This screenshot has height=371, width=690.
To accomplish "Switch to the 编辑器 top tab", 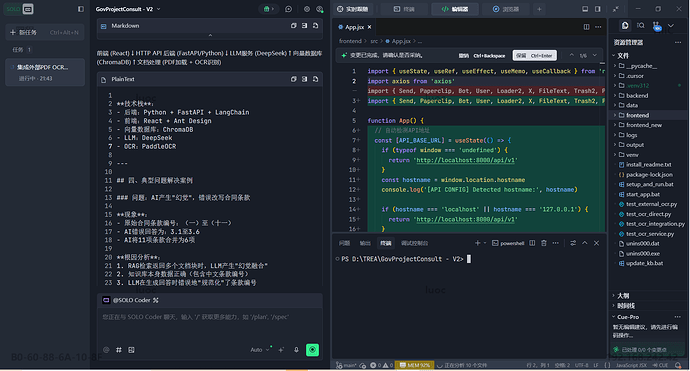I will click(455, 9).
